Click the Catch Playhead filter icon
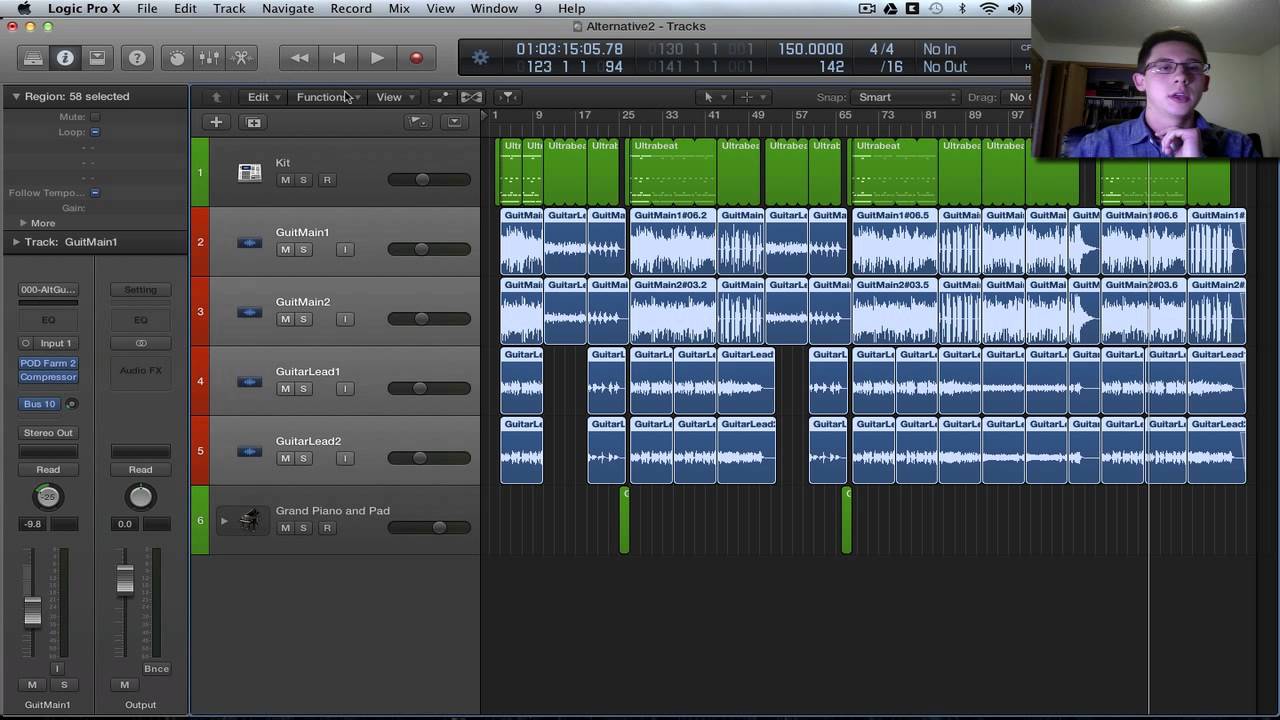The width and height of the screenshot is (1280, 720). point(508,97)
